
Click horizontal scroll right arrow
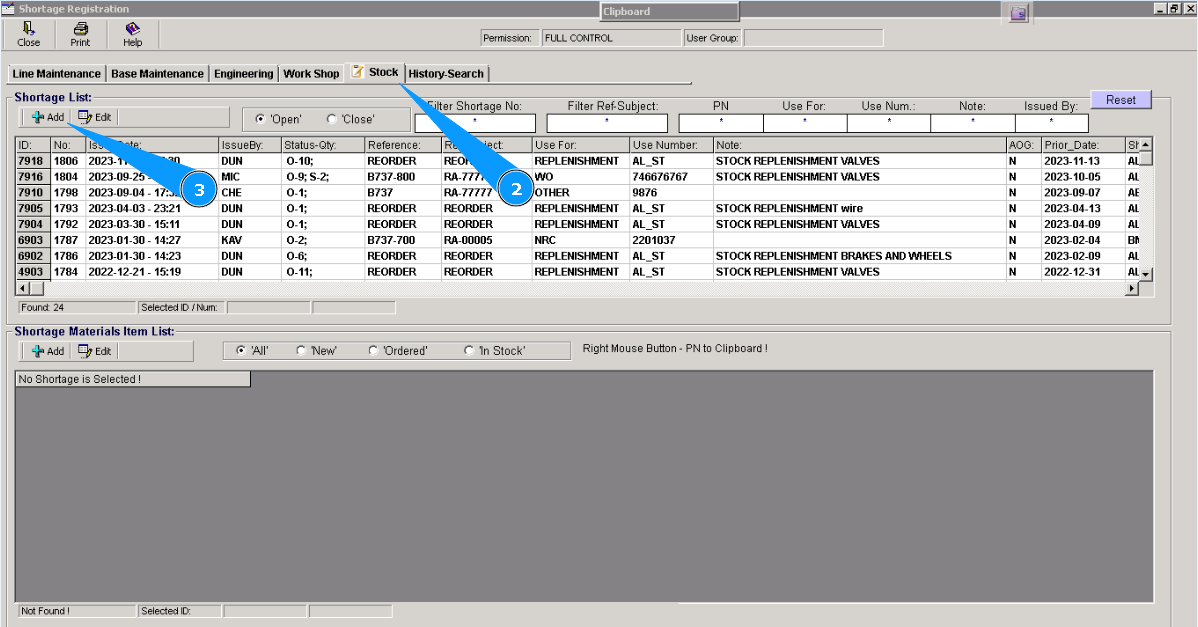[x=1132, y=289]
